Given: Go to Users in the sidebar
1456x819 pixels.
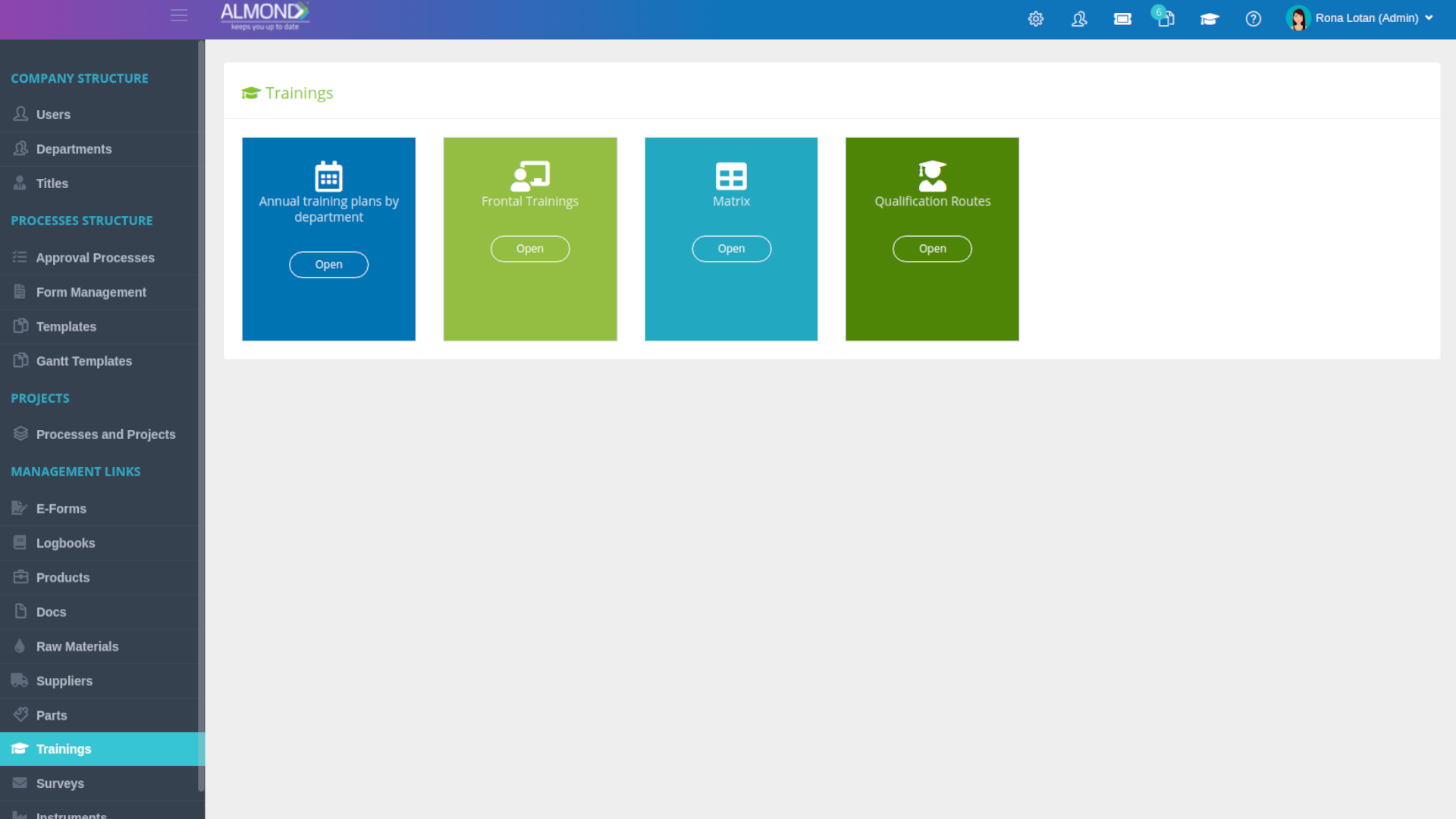Looking at the screenshot, I should (99, 115).
